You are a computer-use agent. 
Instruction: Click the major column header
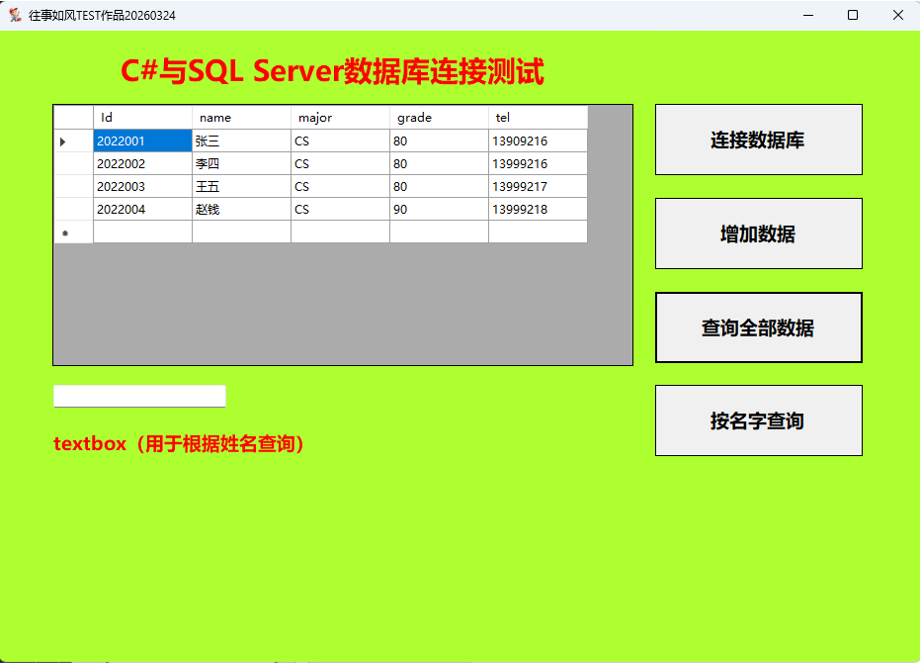[x=340, y=117]
